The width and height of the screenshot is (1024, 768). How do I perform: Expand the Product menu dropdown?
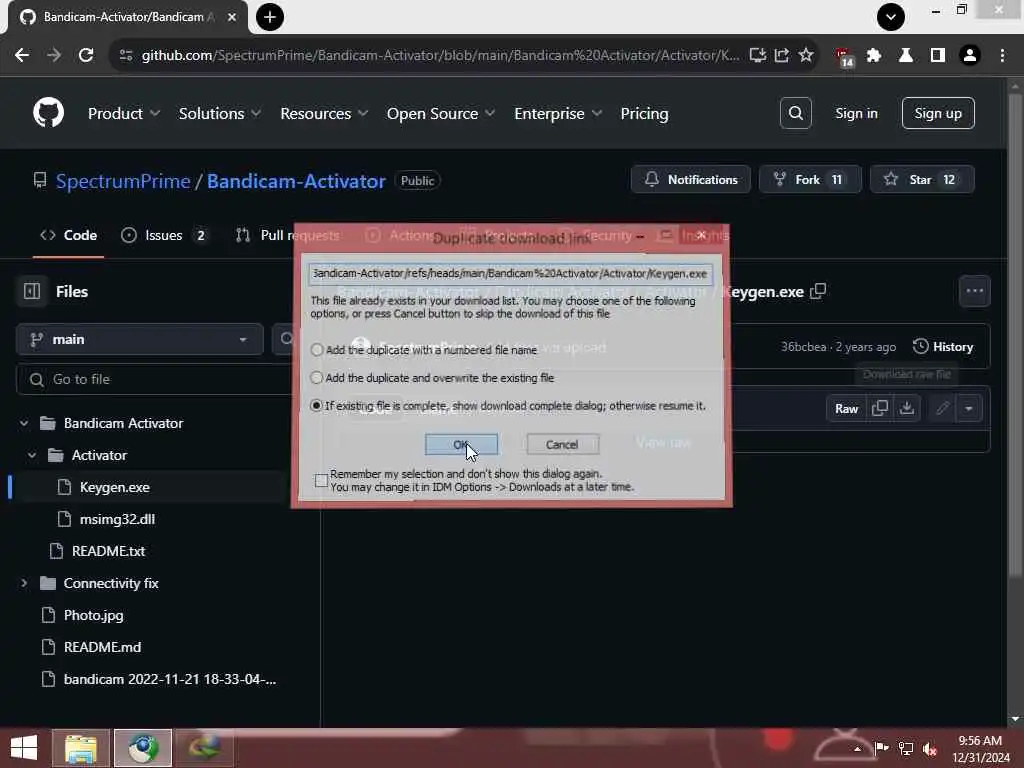tap(123, 113)
